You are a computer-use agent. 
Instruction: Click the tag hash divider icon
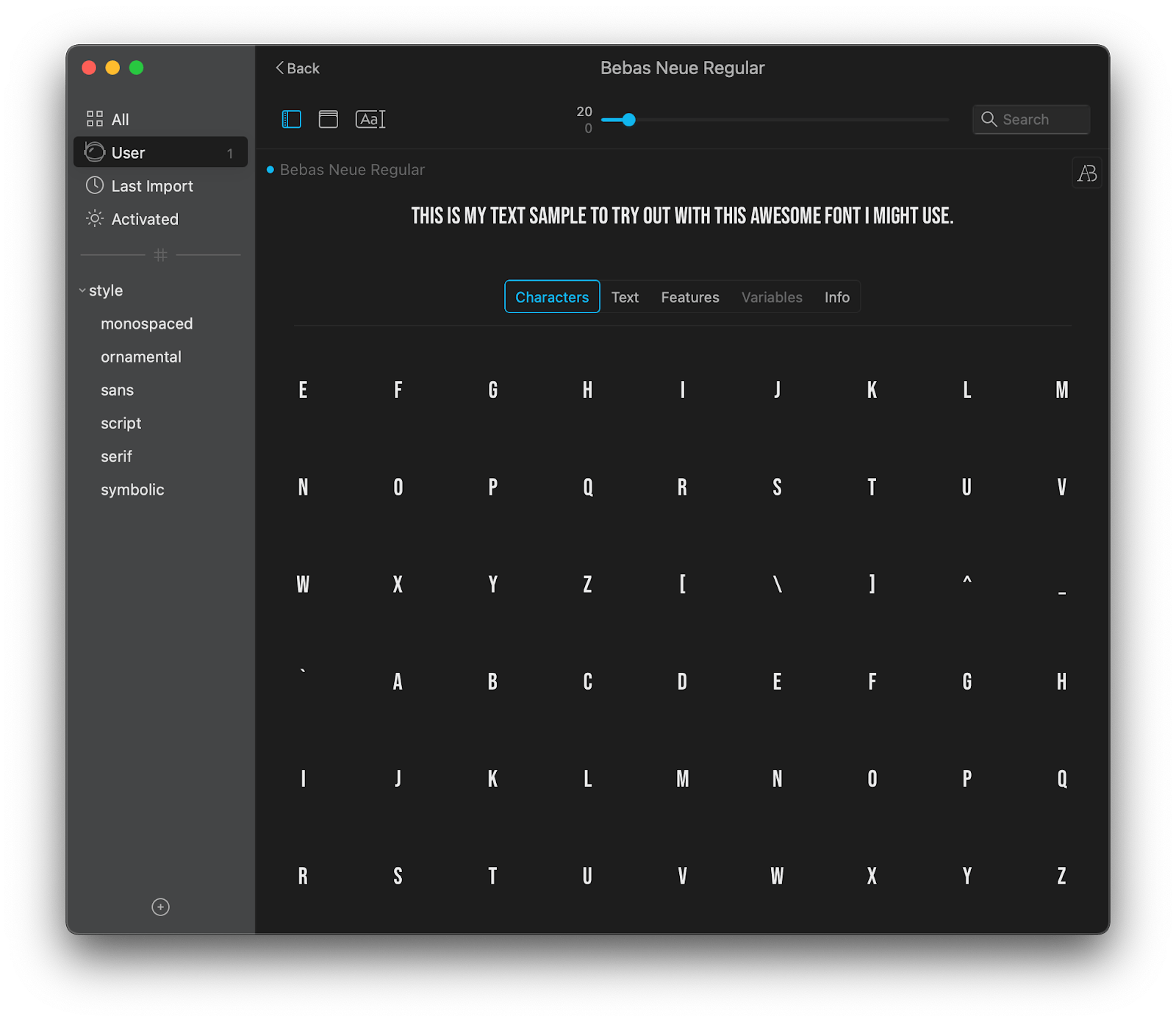click(x=161, y=255)
